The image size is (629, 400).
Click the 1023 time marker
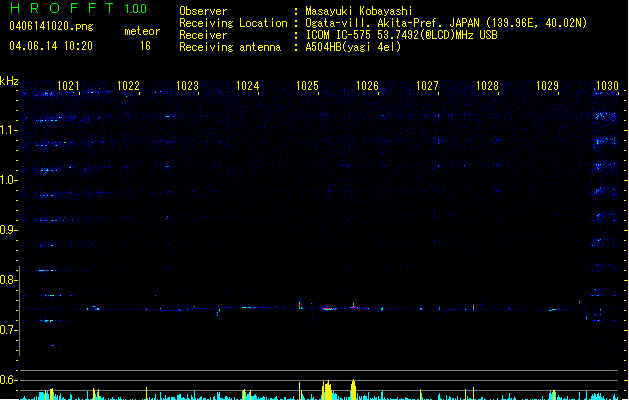pos(188,86)
